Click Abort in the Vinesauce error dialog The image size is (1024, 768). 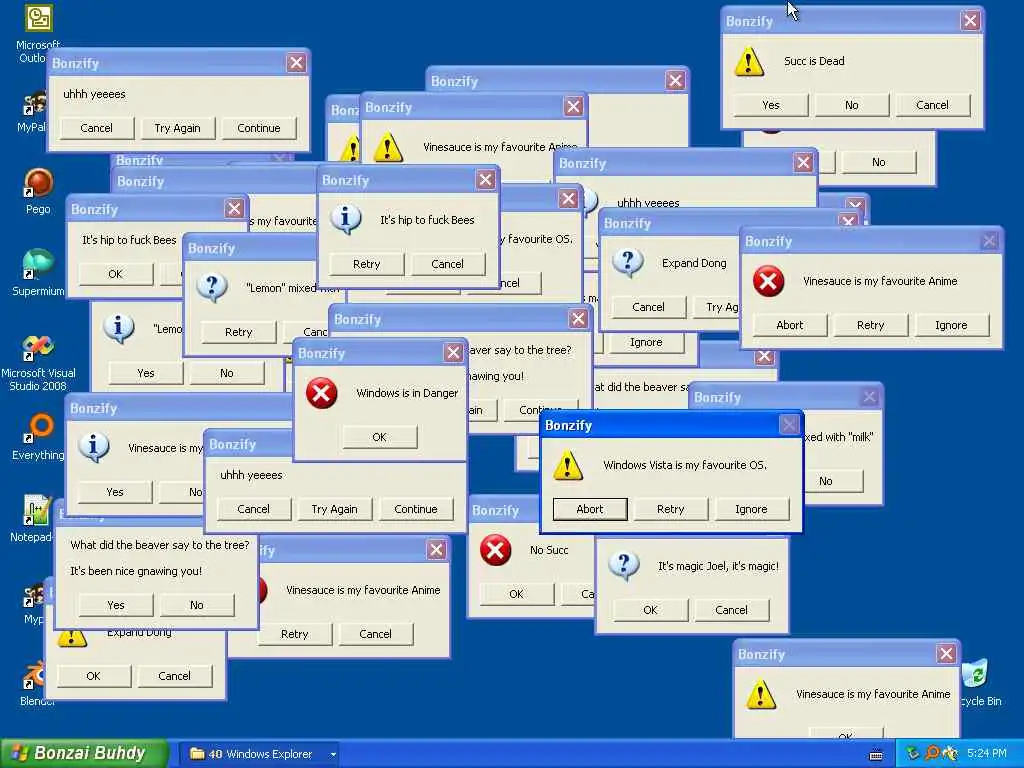tap(790, 325)
